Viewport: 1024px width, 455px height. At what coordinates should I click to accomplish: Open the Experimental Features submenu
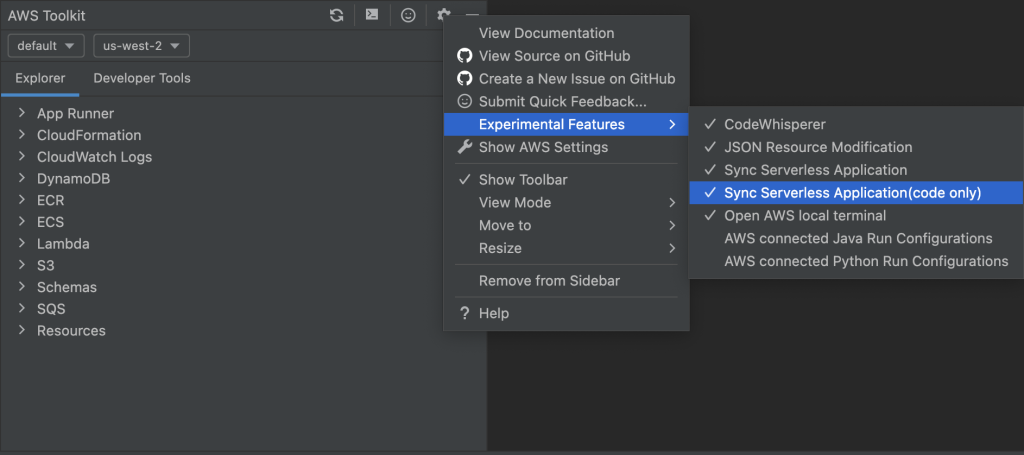click(566, 124)
